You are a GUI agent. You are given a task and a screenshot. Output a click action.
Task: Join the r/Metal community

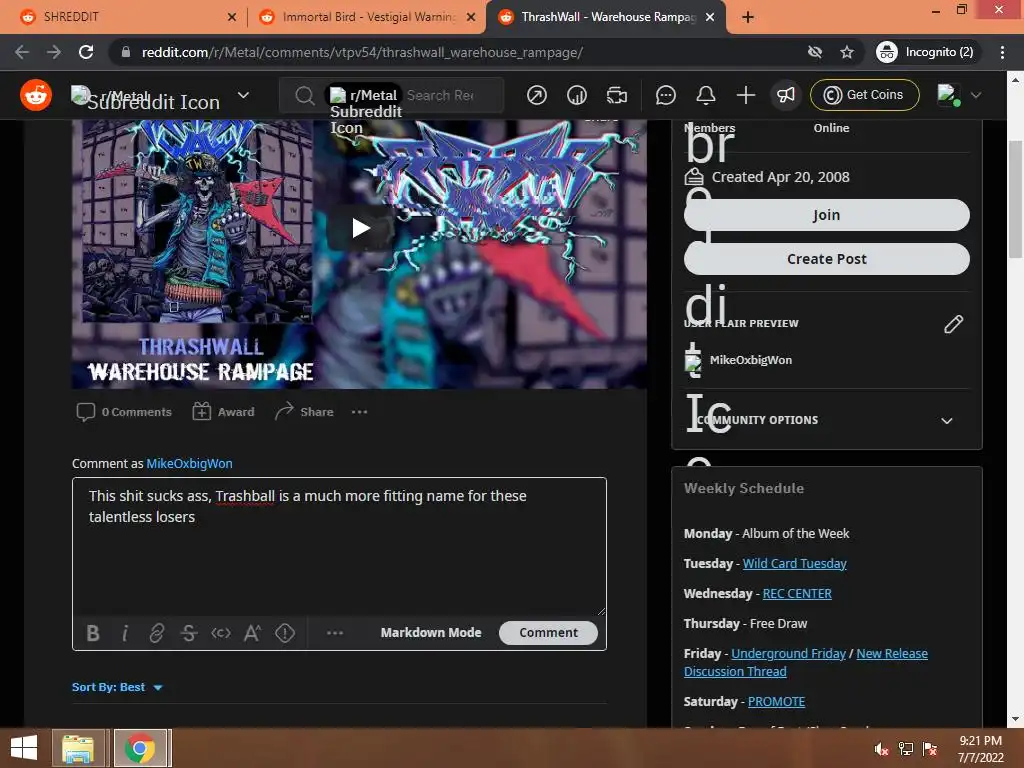pos(826,215)
